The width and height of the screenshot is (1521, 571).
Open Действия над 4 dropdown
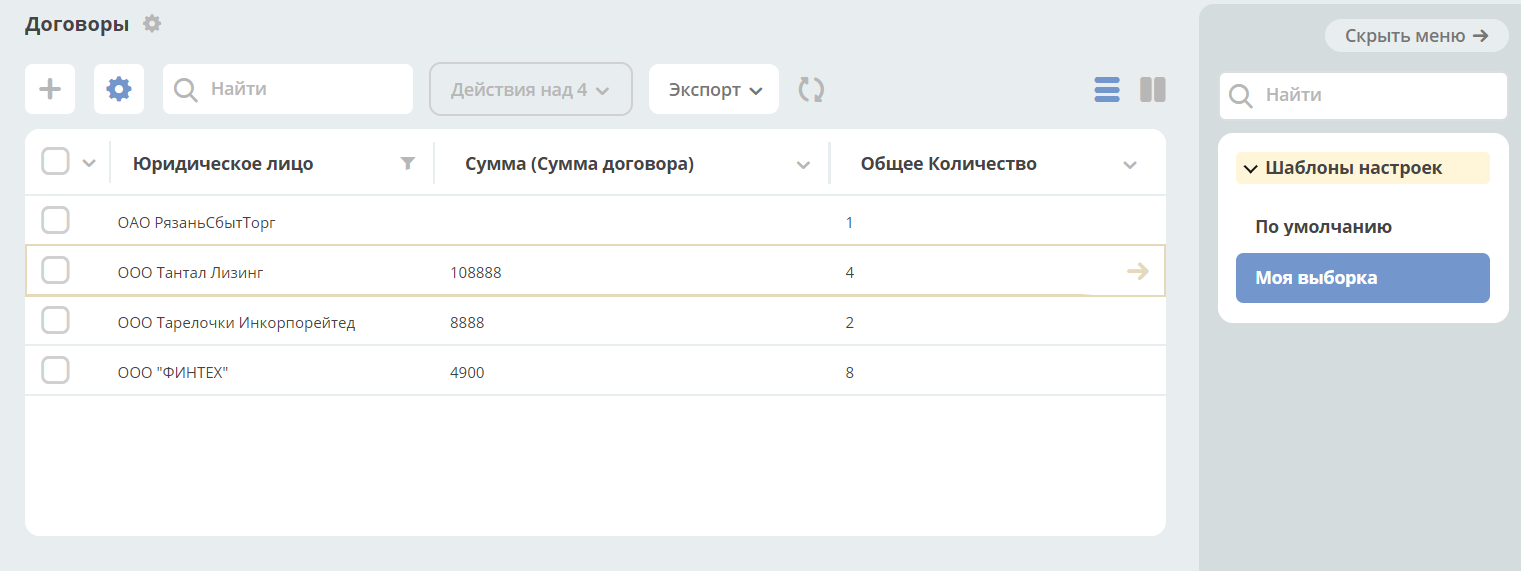tap(531, 89)
